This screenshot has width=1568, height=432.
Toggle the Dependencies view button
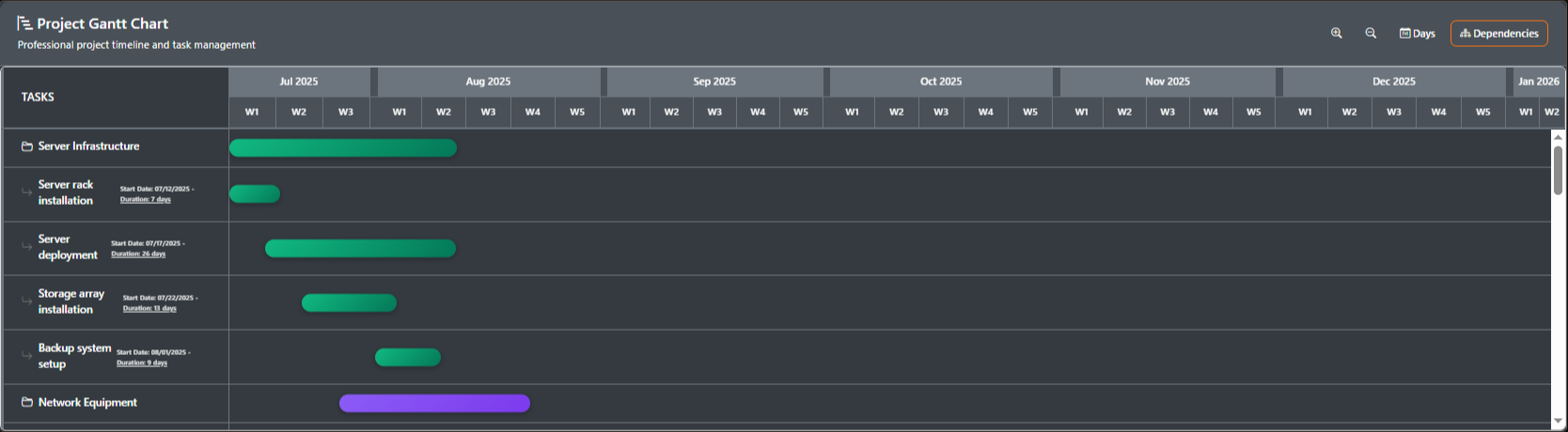pyautogui.click(x=1498, y=33)
